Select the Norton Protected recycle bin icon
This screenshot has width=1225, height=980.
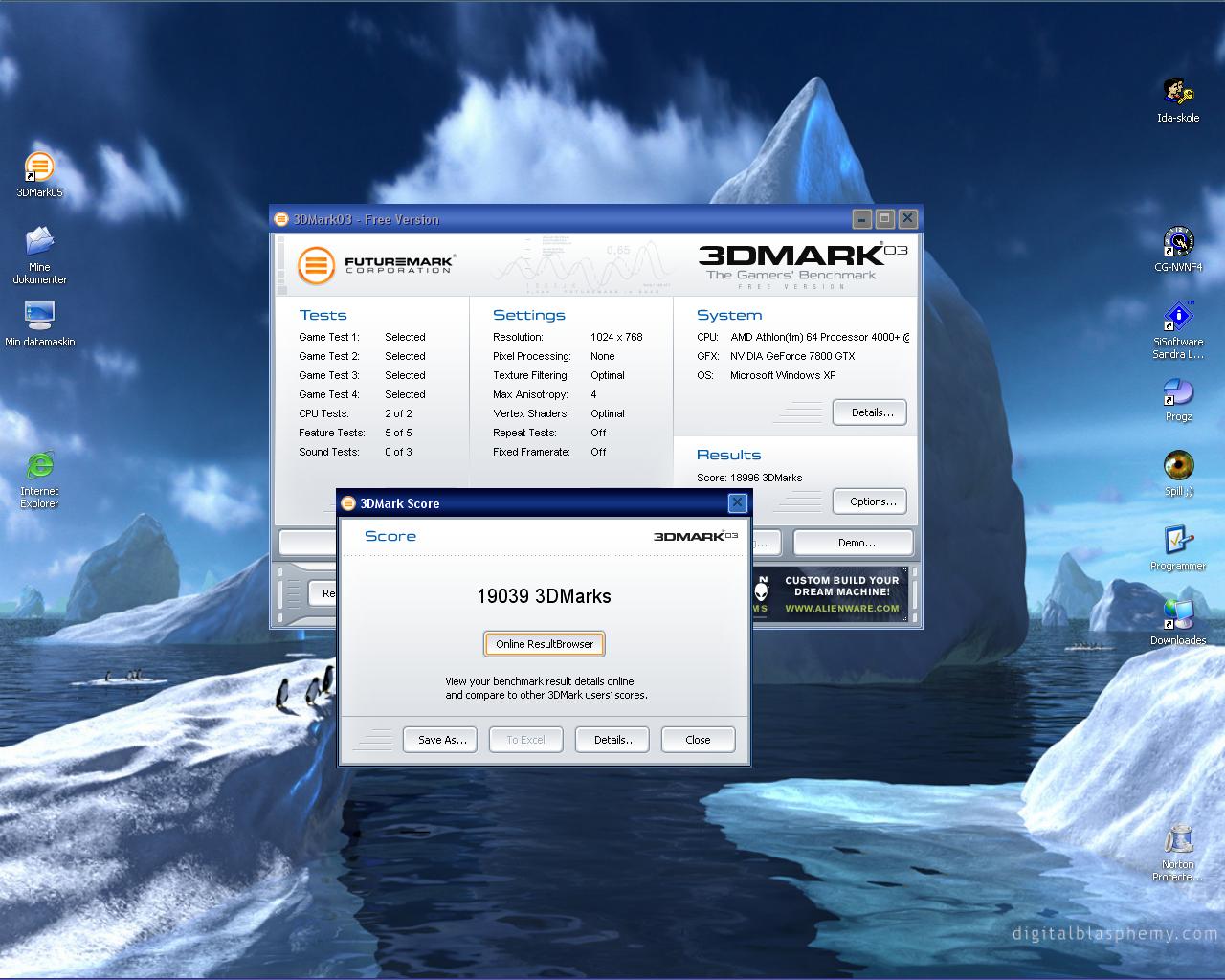click(1178, 839)
